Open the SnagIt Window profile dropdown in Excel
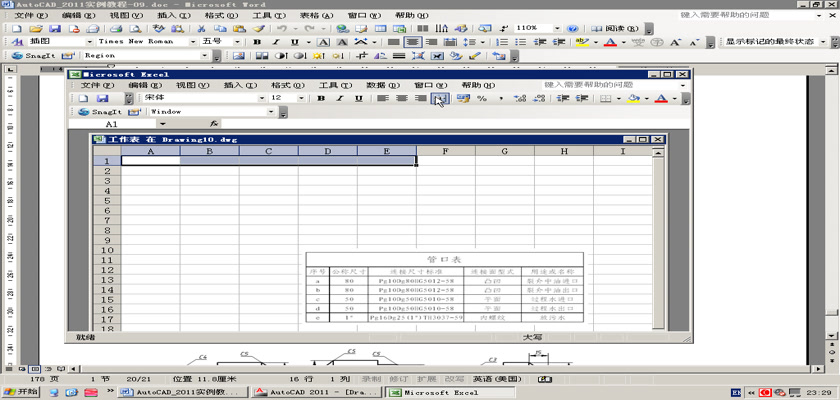Screen dimensions: 840x400 [271, 112]
